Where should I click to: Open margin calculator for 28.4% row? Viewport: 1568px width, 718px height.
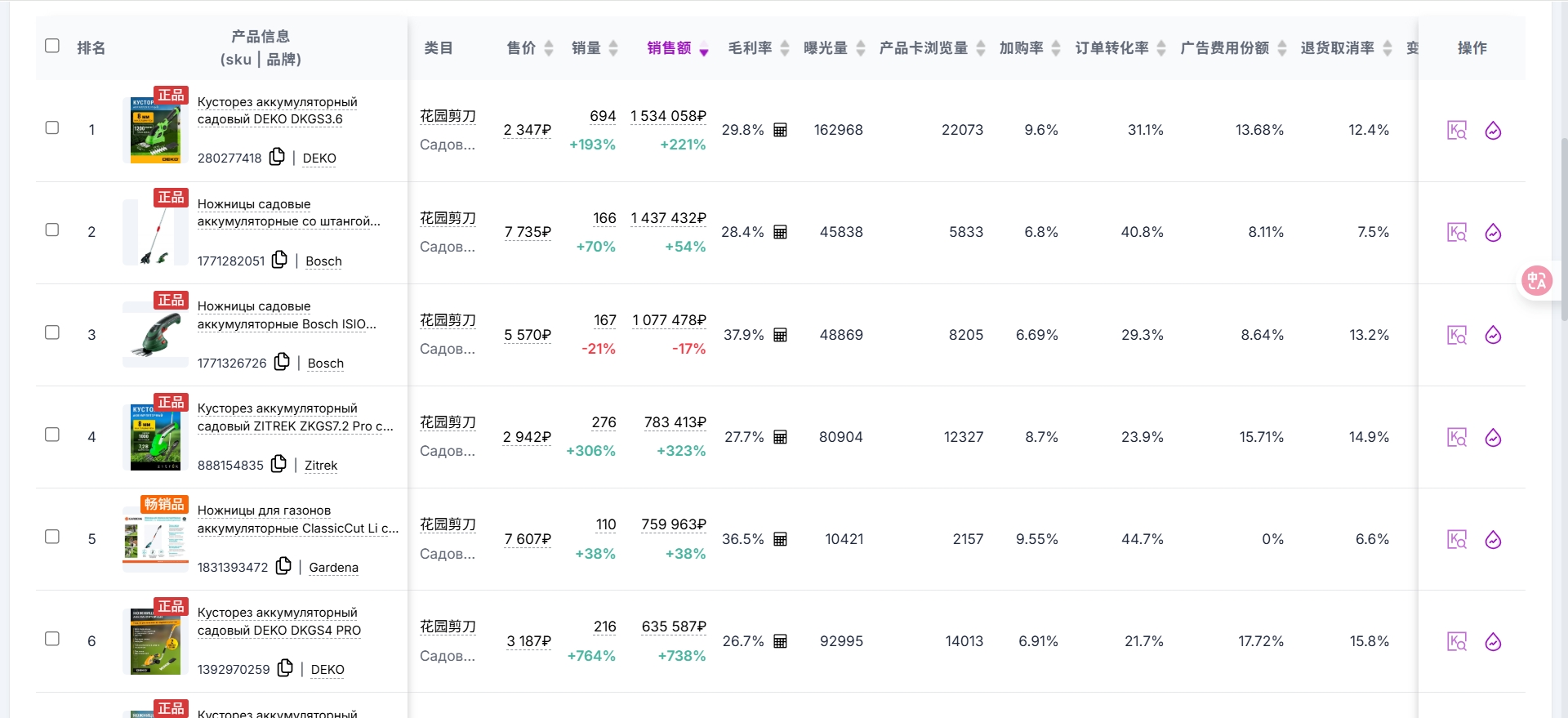point(780,232)
